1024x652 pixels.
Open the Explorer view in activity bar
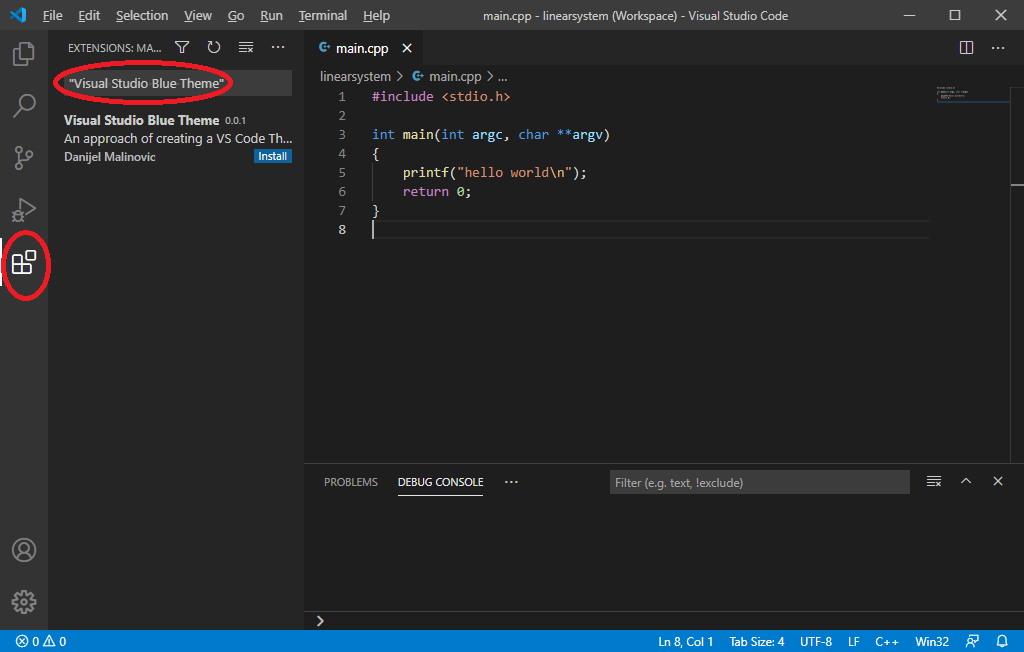[x=24, y=54]
